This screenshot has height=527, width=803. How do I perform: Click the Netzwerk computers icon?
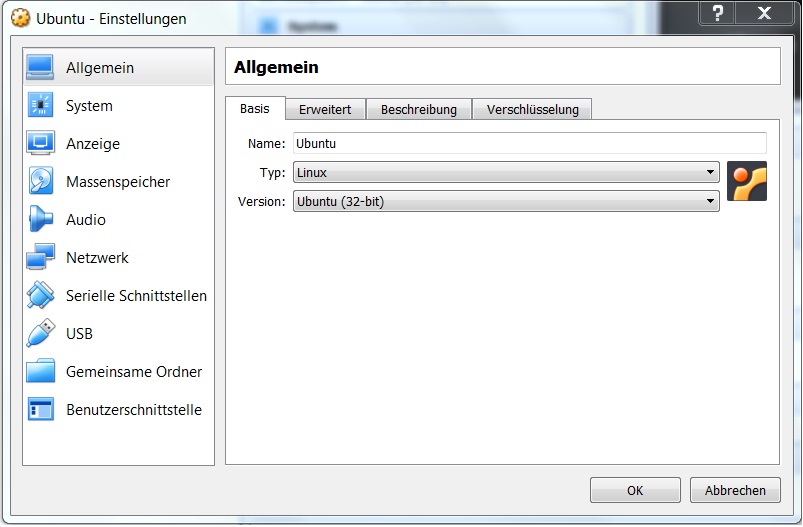[x=40, y=257]
